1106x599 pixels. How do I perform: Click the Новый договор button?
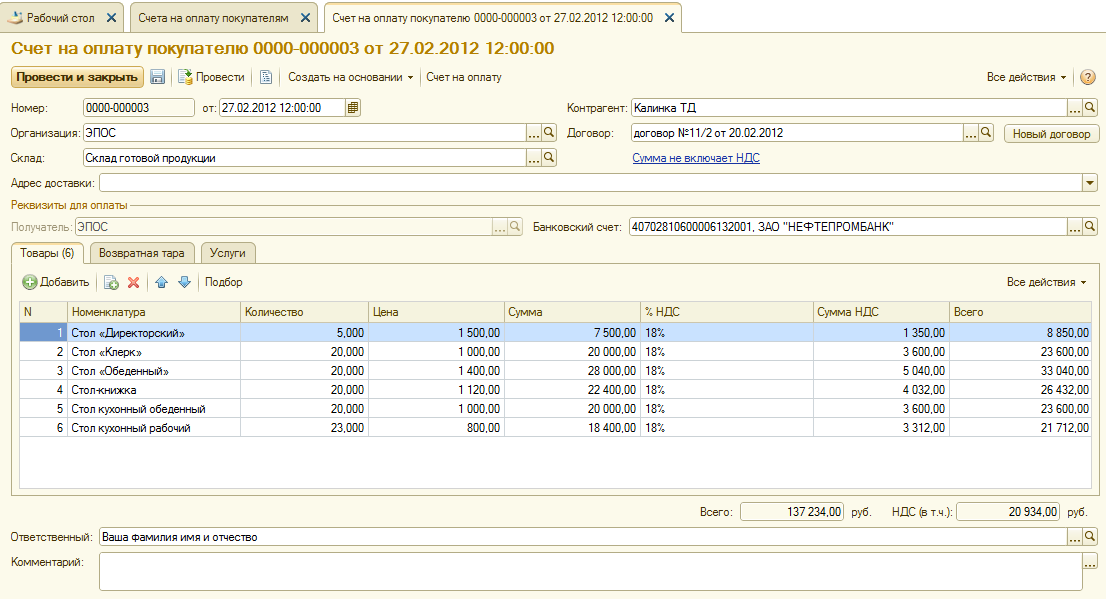click(x=1051, y=133)
